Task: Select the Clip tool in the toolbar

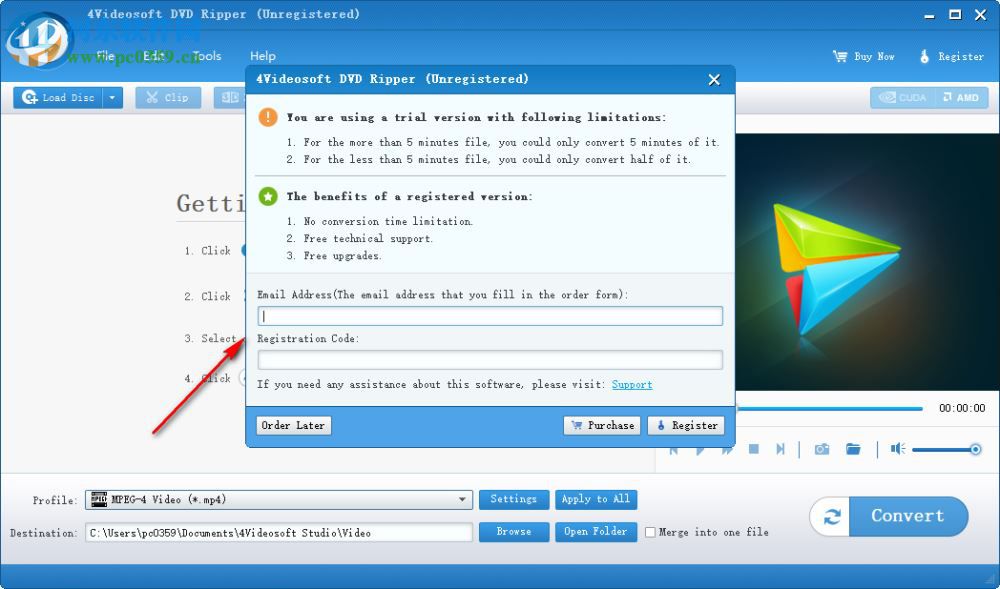Action: click(x=168, y=97)
